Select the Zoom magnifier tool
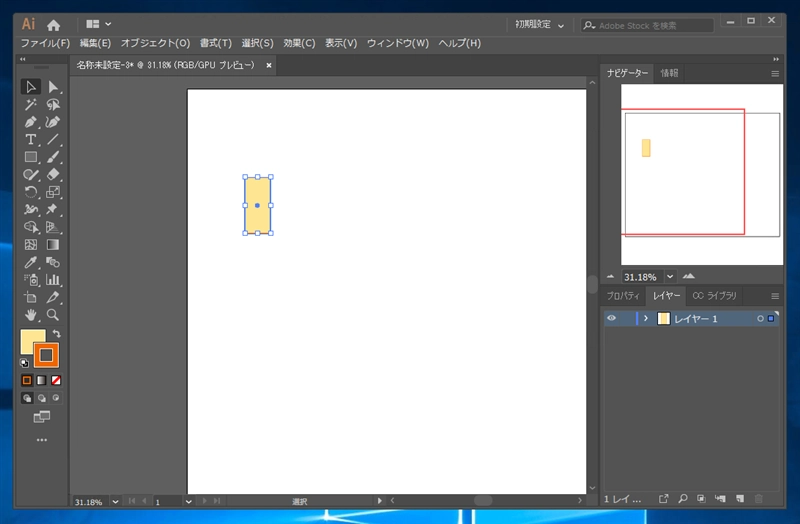Image resolution: width=800 pixels, height=524 pixels. 53,315
